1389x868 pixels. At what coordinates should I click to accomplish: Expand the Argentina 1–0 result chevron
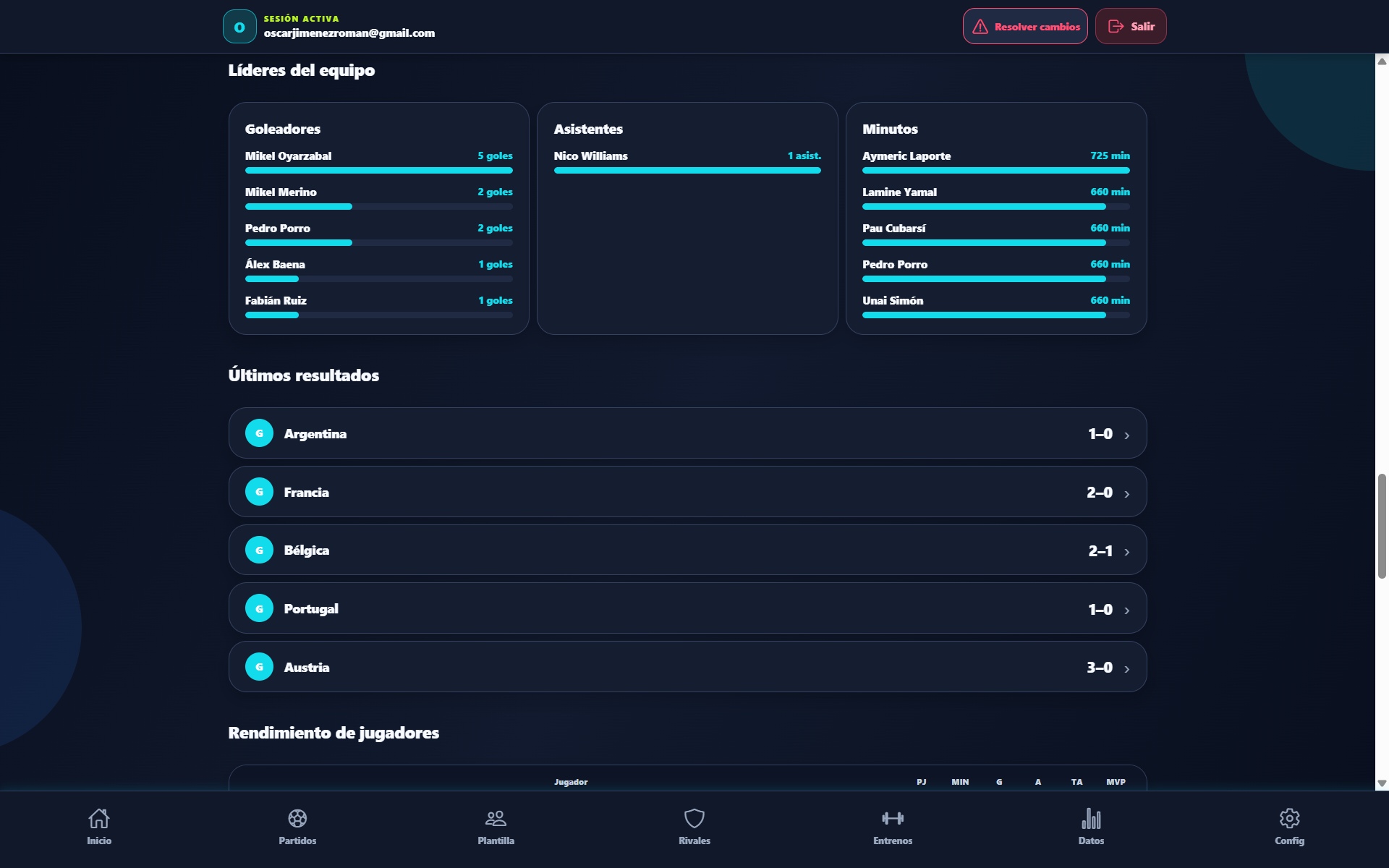point(1126,435)
